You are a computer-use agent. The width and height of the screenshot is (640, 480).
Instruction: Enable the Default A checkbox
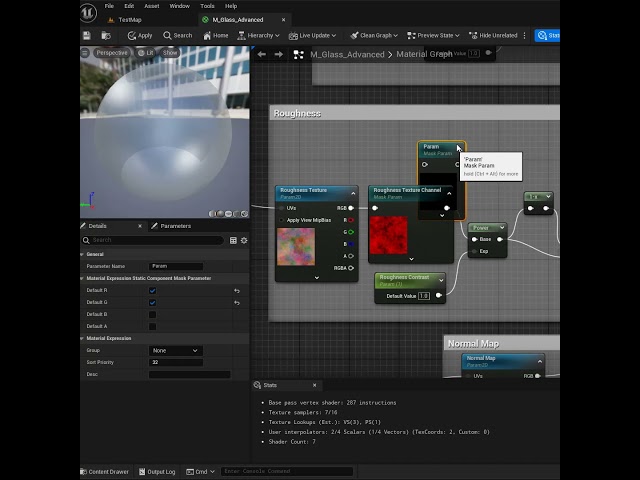pyautogui.click(x=152, y=326)
